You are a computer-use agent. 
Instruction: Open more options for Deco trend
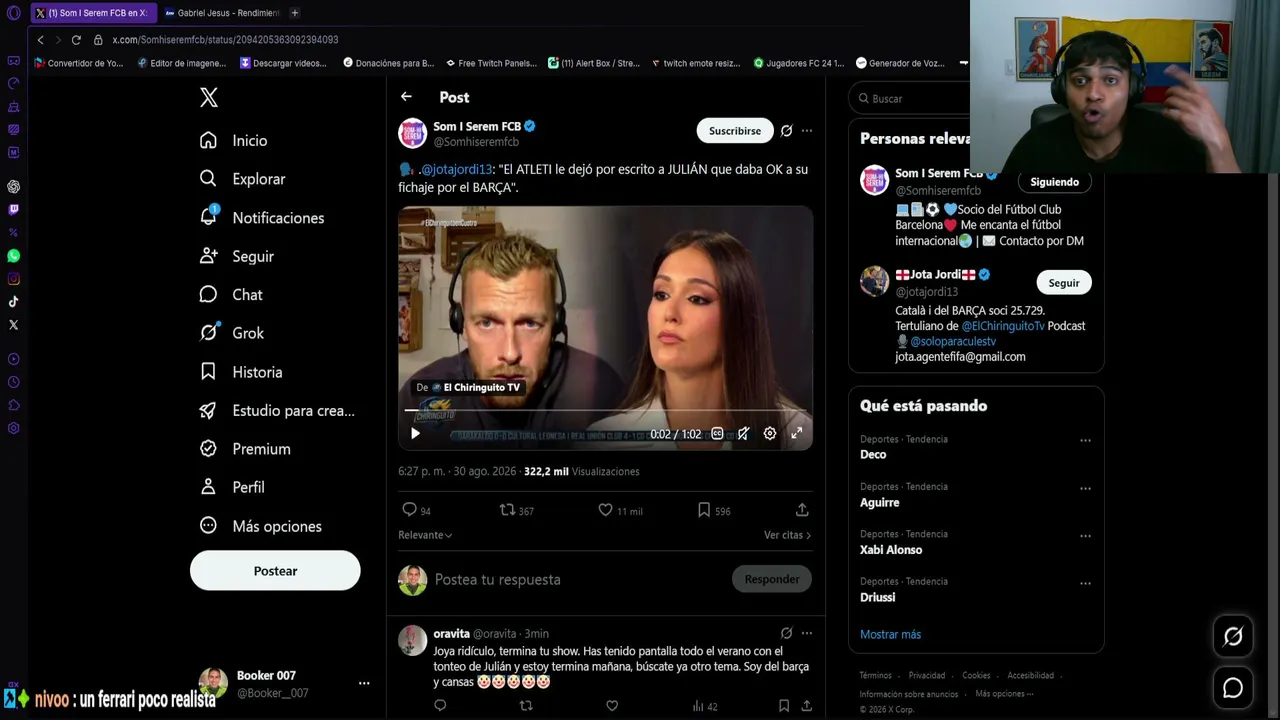[x=1085, y=440]
